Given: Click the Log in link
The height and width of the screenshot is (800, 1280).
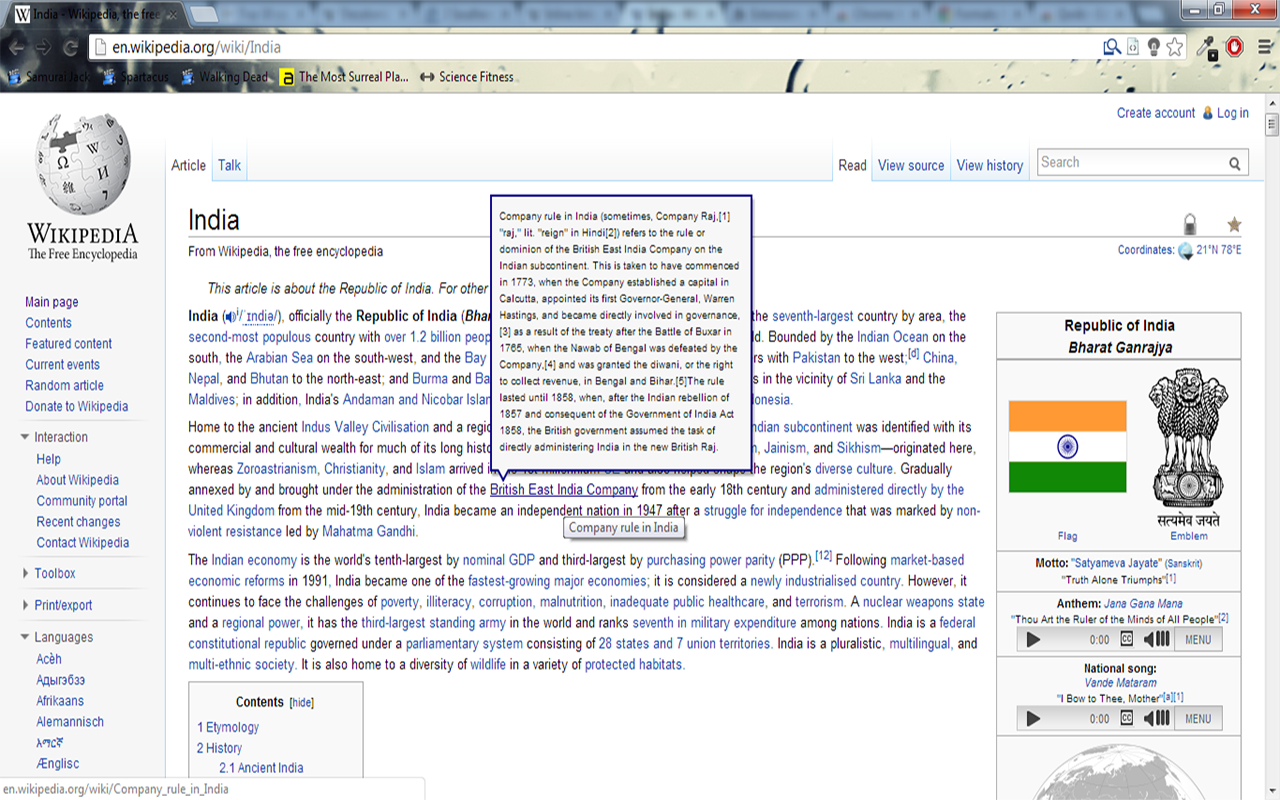Looking at the screenshot, I should 1232,113.
